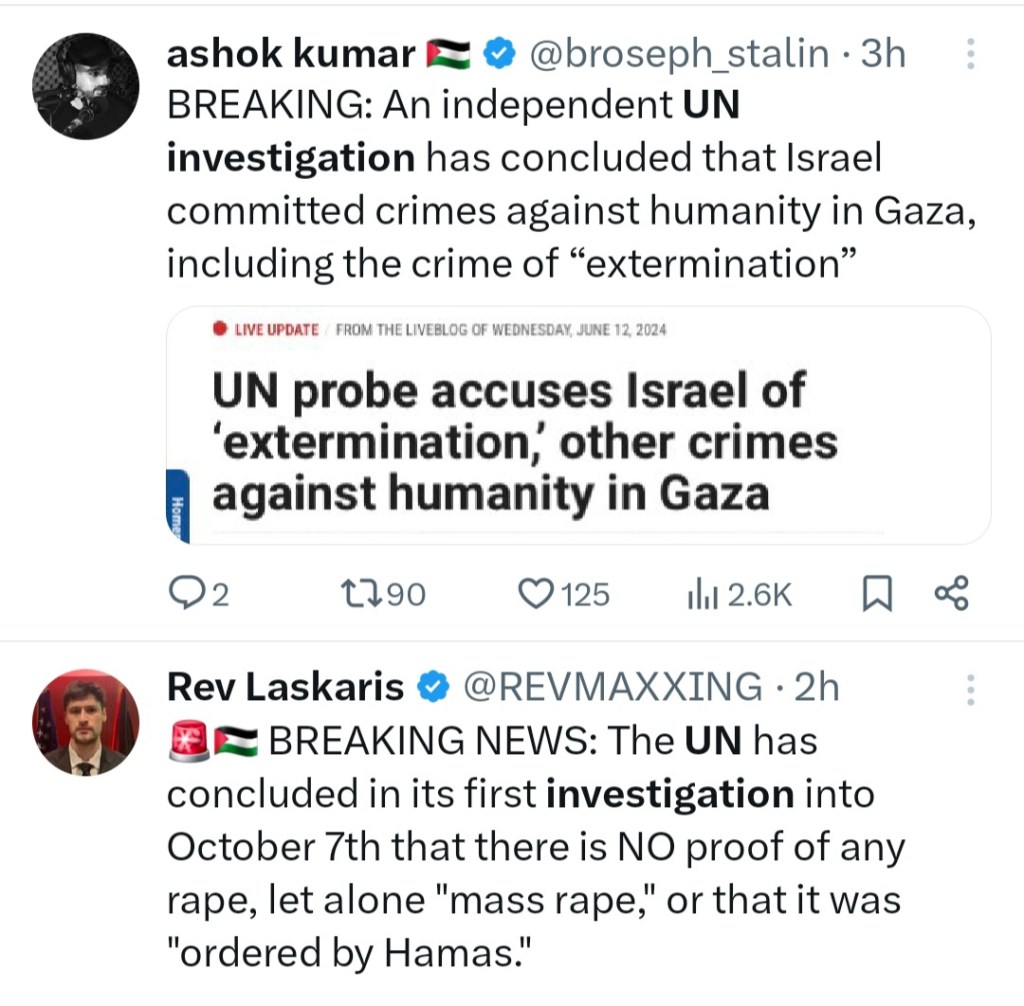Click the @REVMAXXING handle
1024x1006 pixels.
pyautogui.click(x=610, y=687)
